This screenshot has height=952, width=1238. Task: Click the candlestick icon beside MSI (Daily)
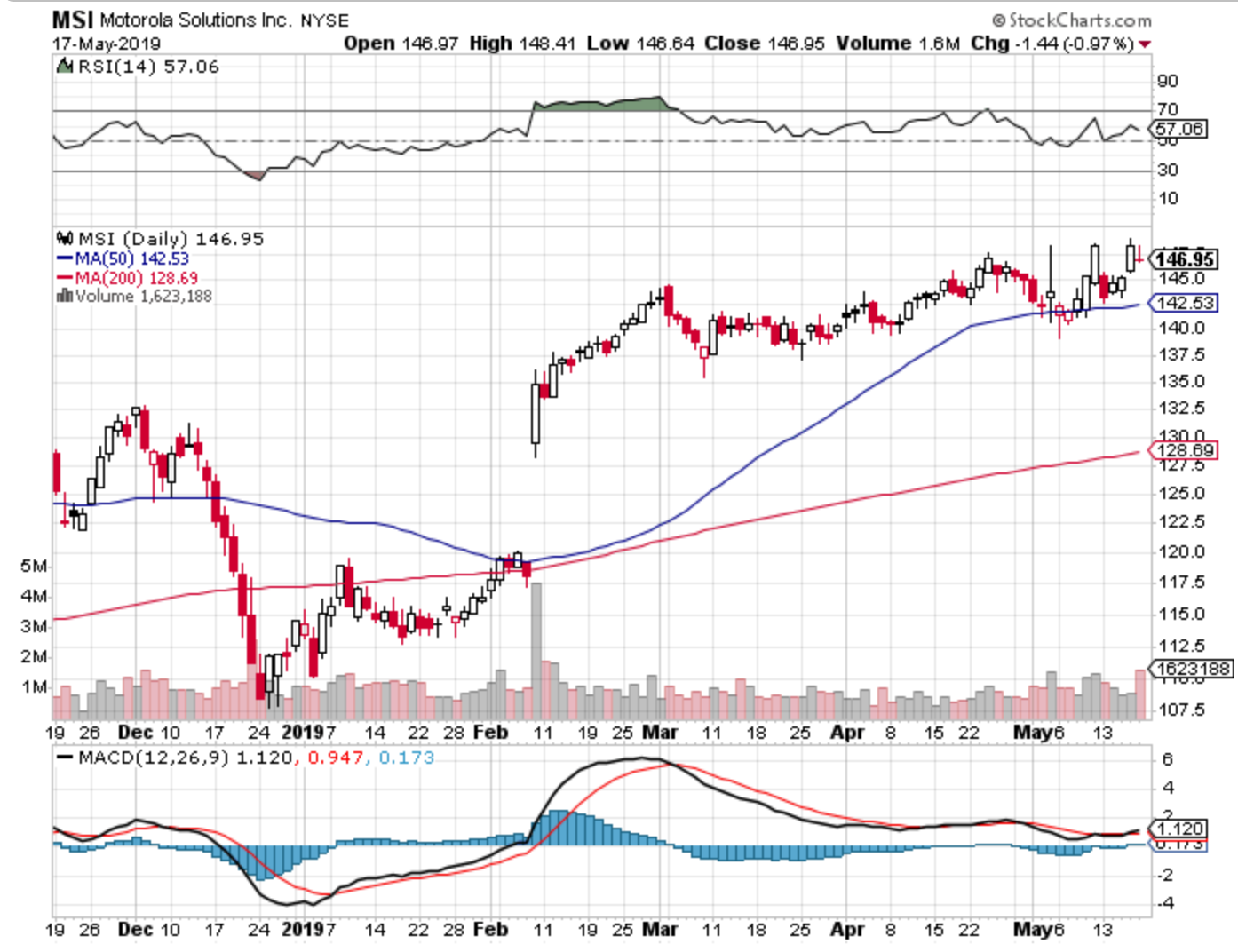(x=64, y=238)
